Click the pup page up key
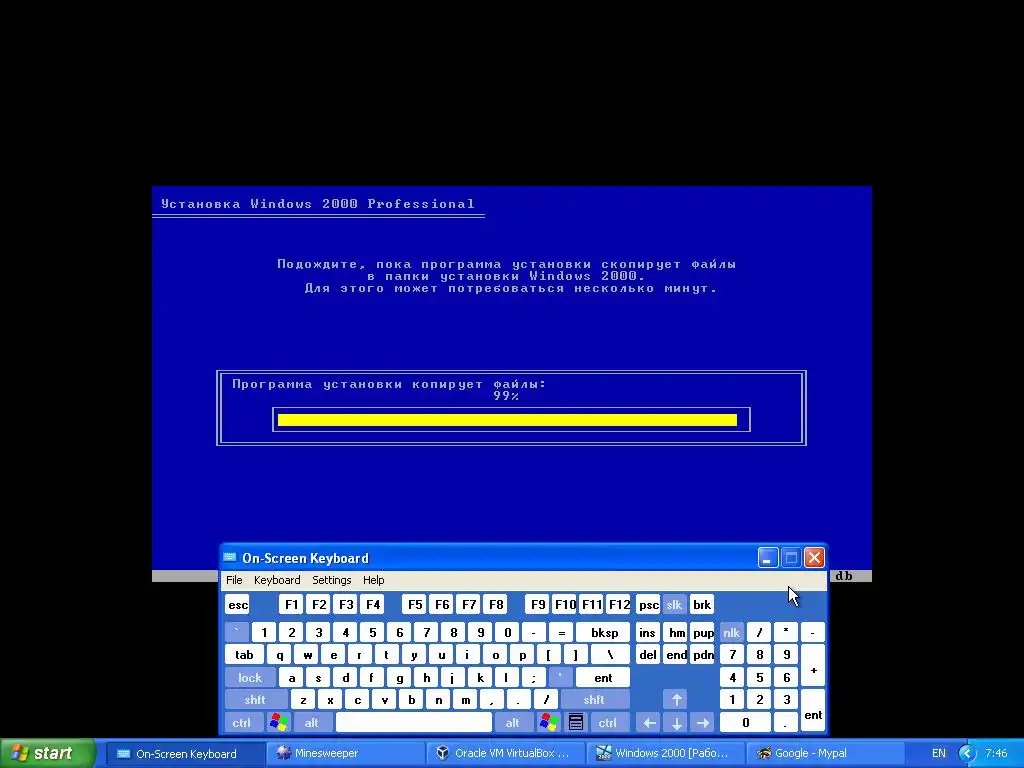The height and width of the screenshot is (768, 1024). 703,632
